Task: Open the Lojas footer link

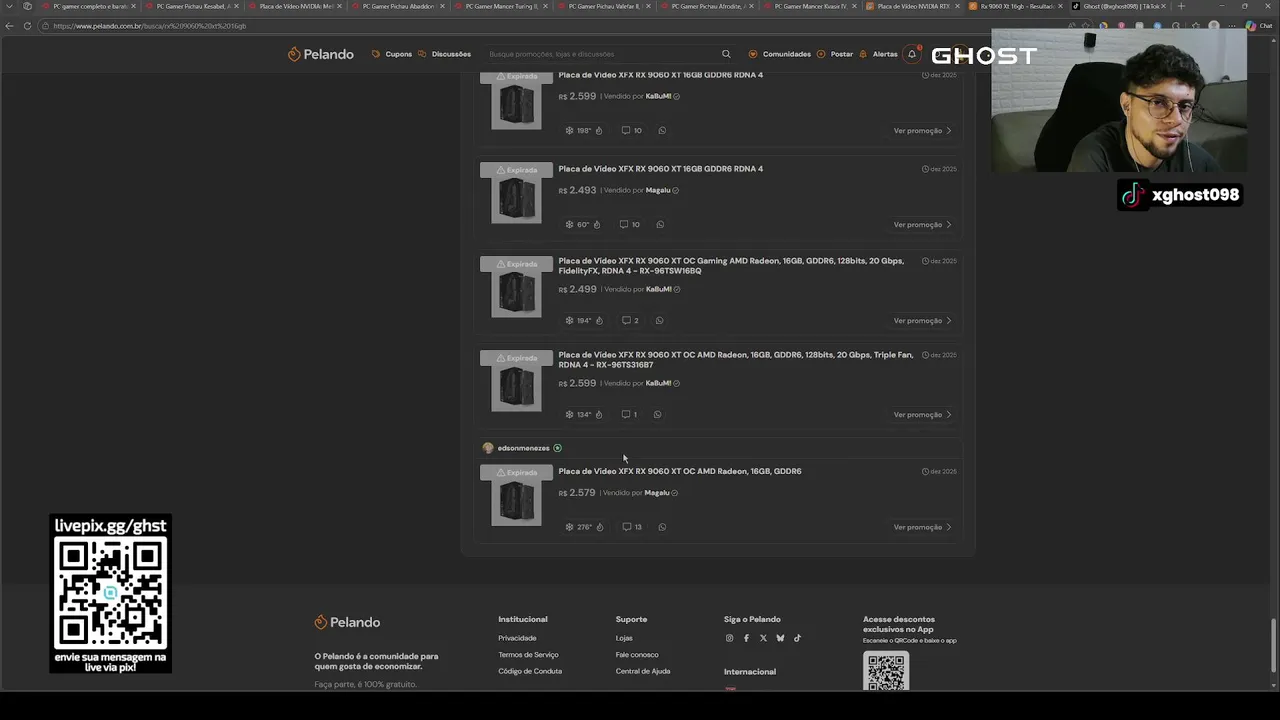Action: pyautogui.click(x=624, y=638)
